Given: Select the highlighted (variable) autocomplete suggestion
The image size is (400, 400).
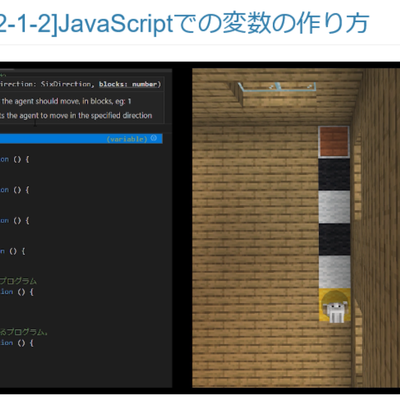Looking at the screenshot, I should click(x=81, y=139).
